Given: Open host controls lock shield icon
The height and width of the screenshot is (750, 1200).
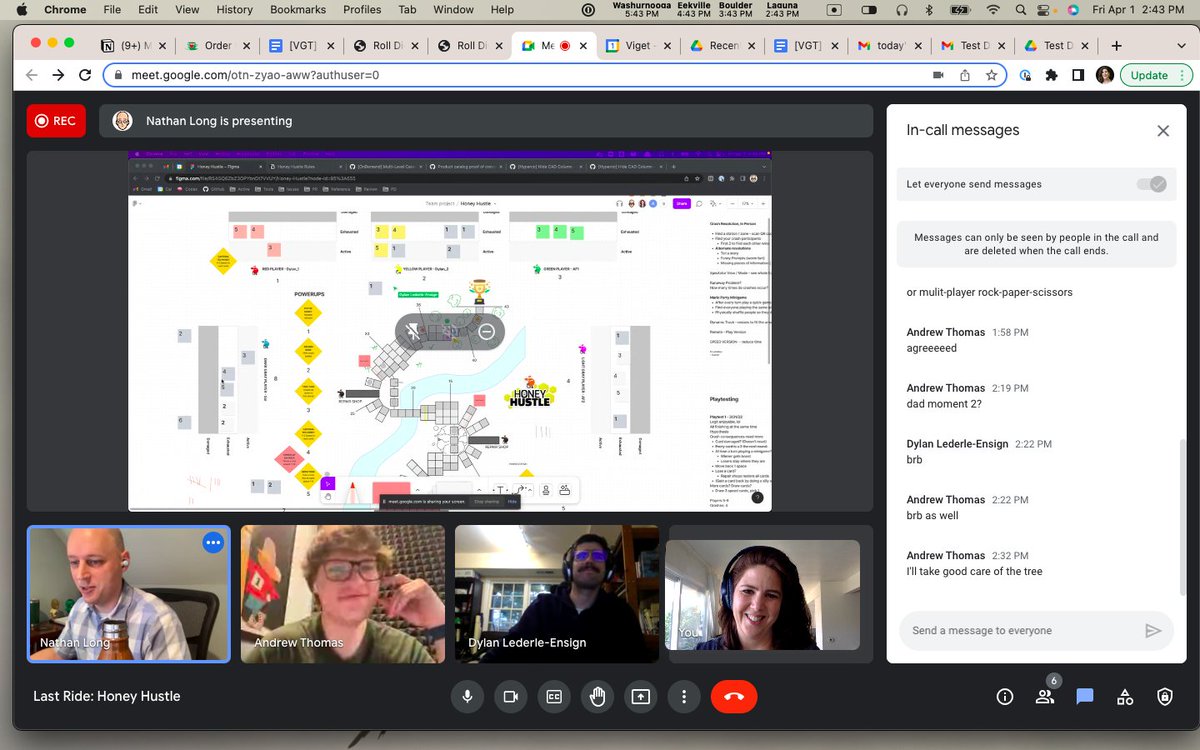Looking at the screenshot, I should coord(1165,697).
